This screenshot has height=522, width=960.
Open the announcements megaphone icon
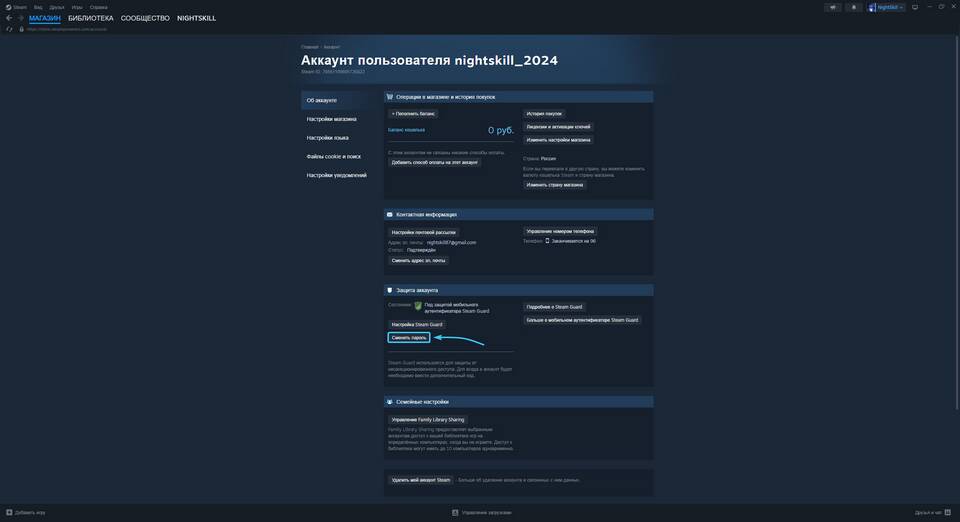coord(832,7)
